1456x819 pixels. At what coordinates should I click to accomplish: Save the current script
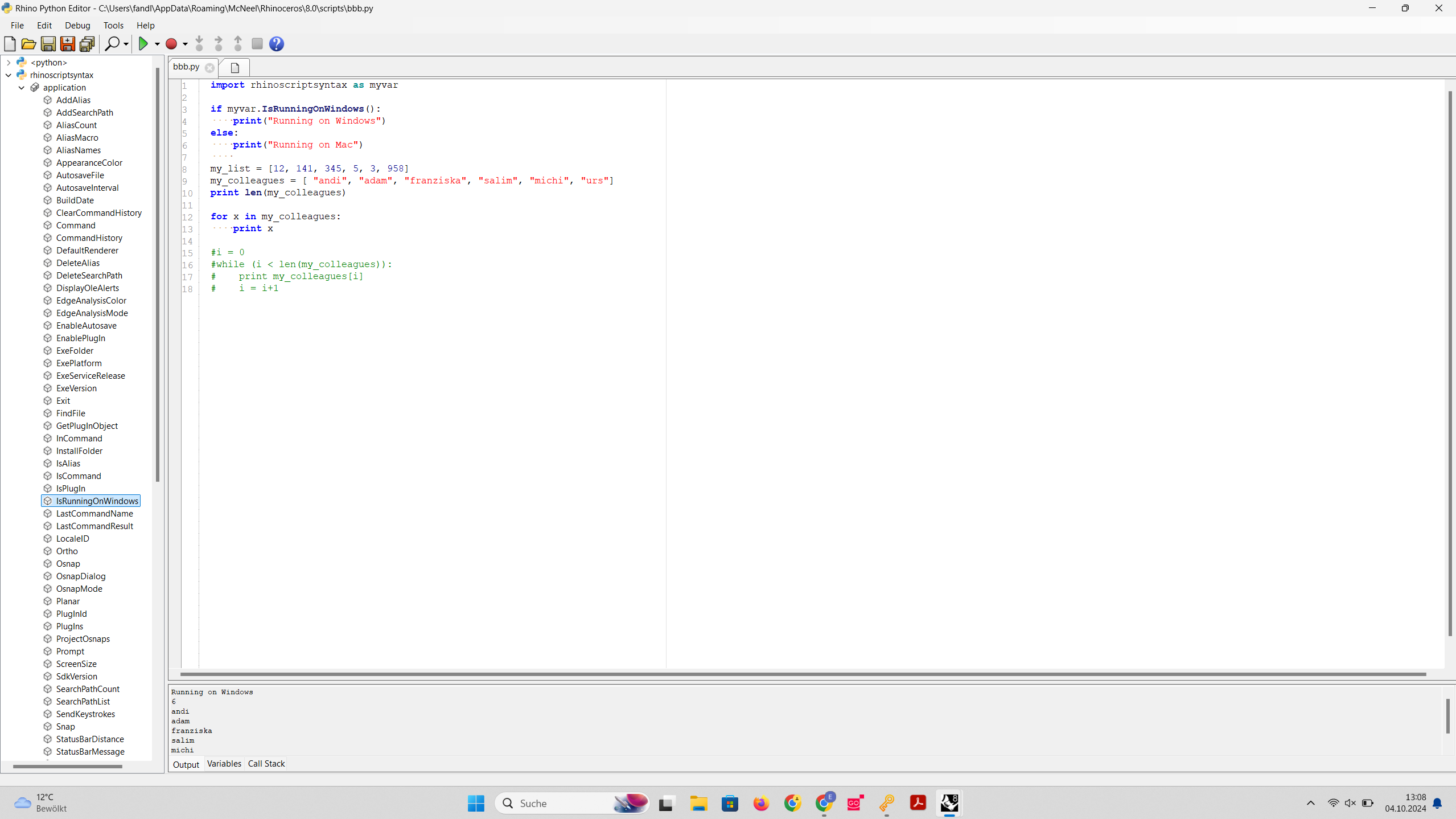tap(48, 44)
